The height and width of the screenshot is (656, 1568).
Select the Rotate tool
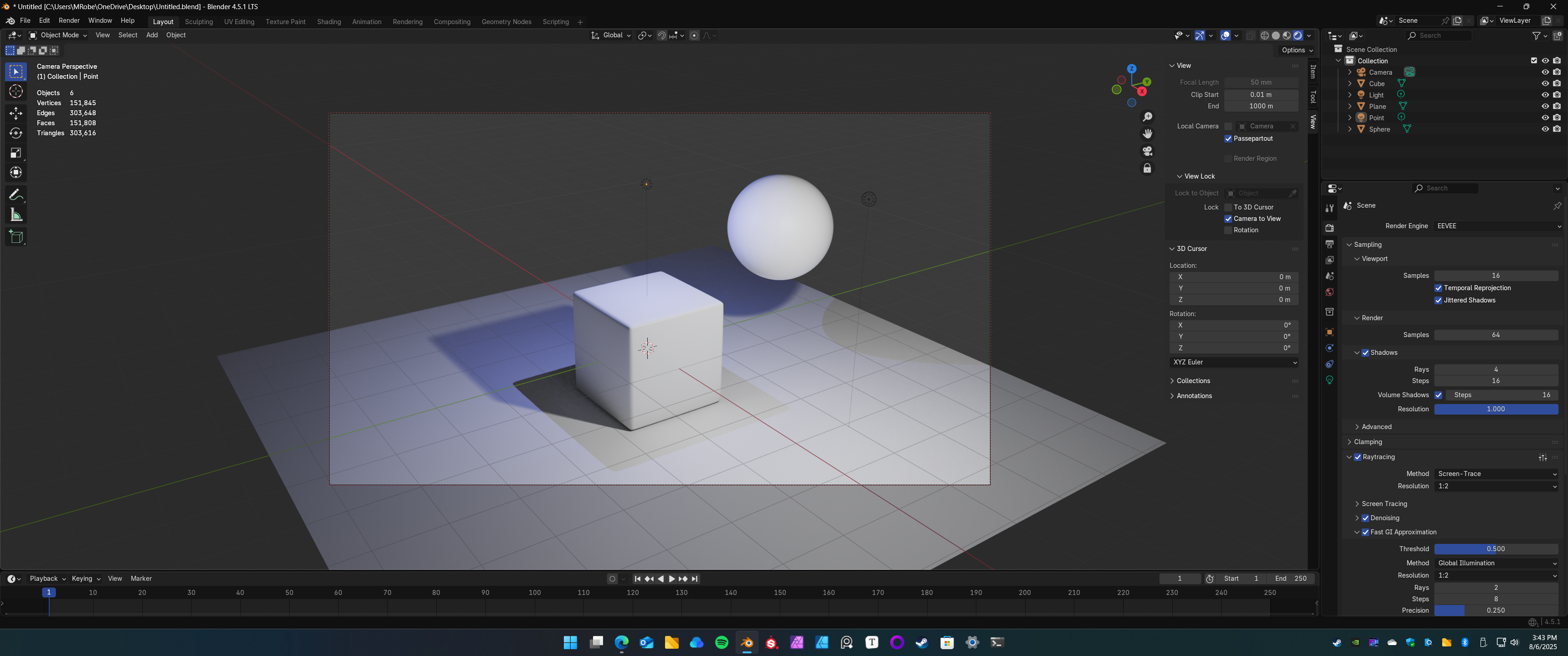[16, 133]
